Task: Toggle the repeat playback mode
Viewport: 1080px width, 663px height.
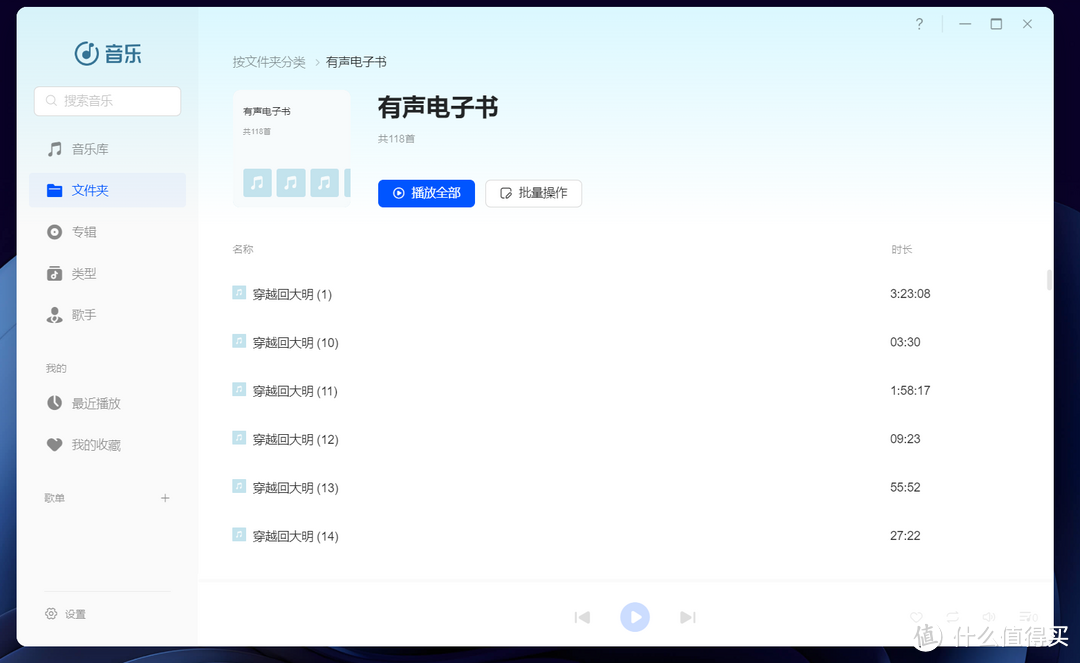Action: click(x=952, y=617)
